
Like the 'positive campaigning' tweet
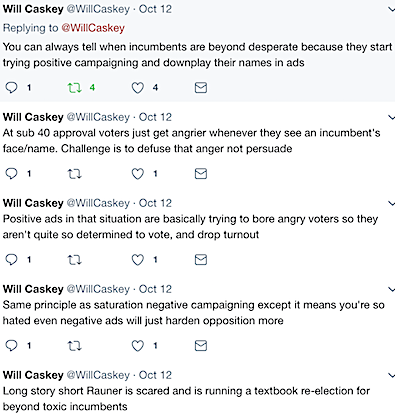tap(137, 88)
